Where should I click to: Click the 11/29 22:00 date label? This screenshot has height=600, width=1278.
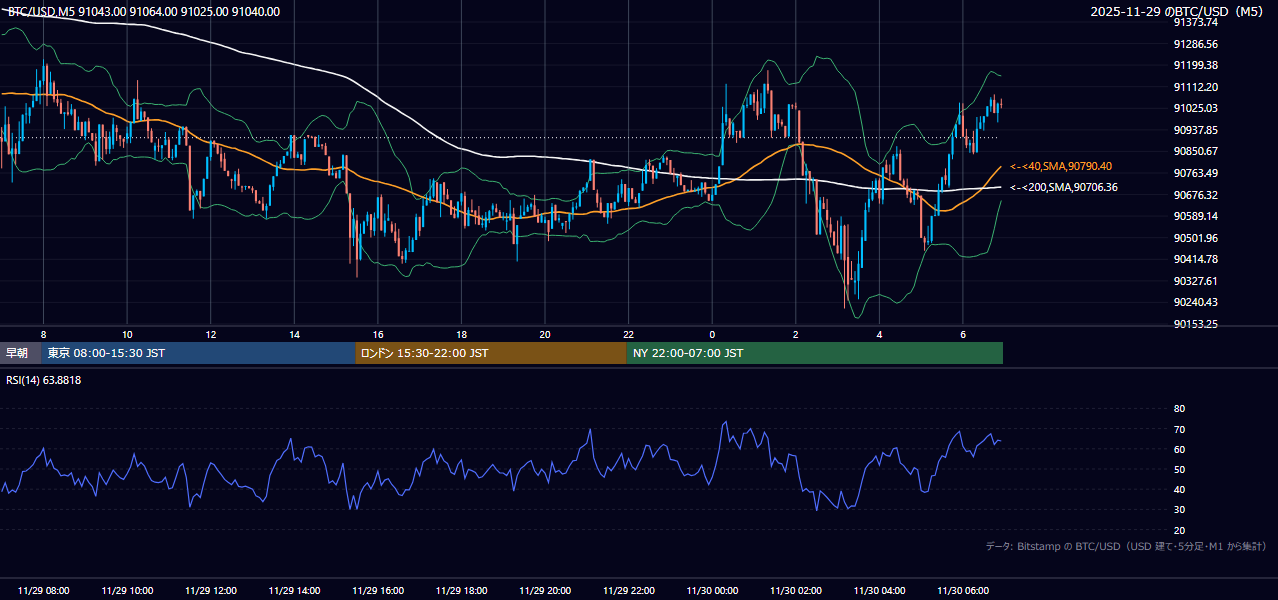(628, 590)
